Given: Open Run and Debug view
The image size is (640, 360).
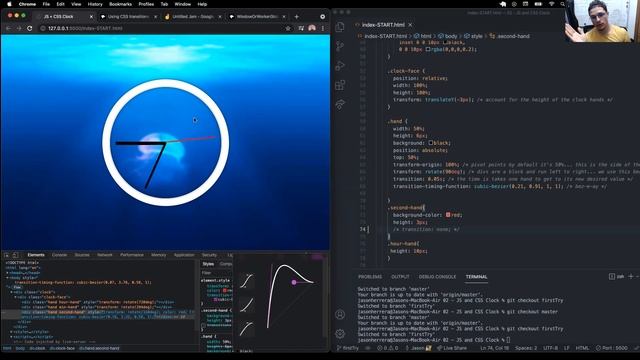Looking at the screenshot, I should point(340,65).
